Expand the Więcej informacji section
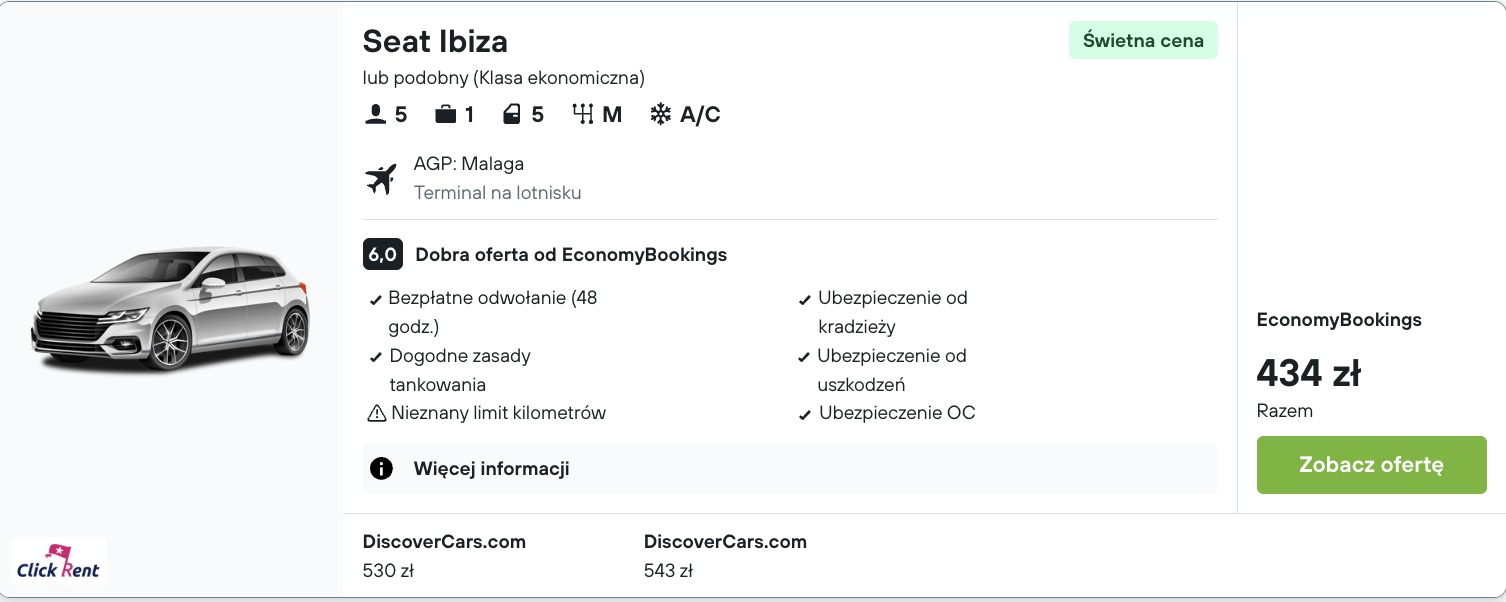This screenshot has width=1506, height=602. [x=491, y=468]
